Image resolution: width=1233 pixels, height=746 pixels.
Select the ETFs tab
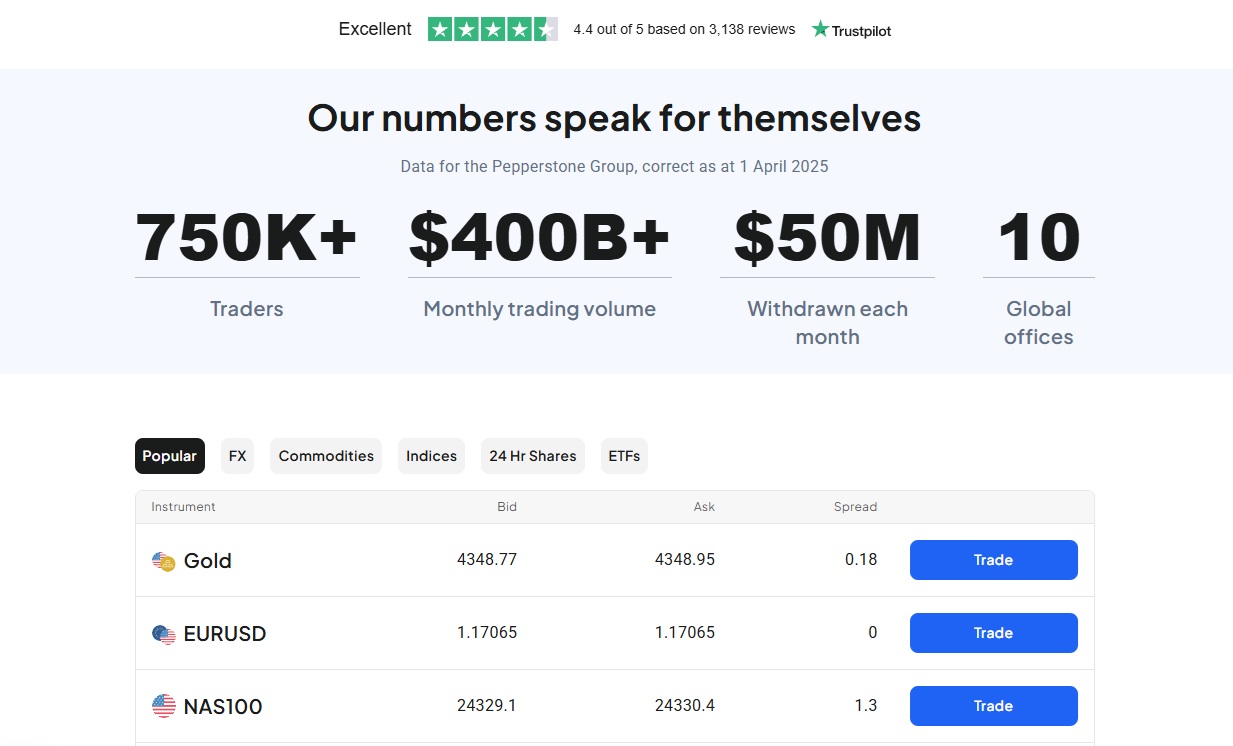coord(624,456)
